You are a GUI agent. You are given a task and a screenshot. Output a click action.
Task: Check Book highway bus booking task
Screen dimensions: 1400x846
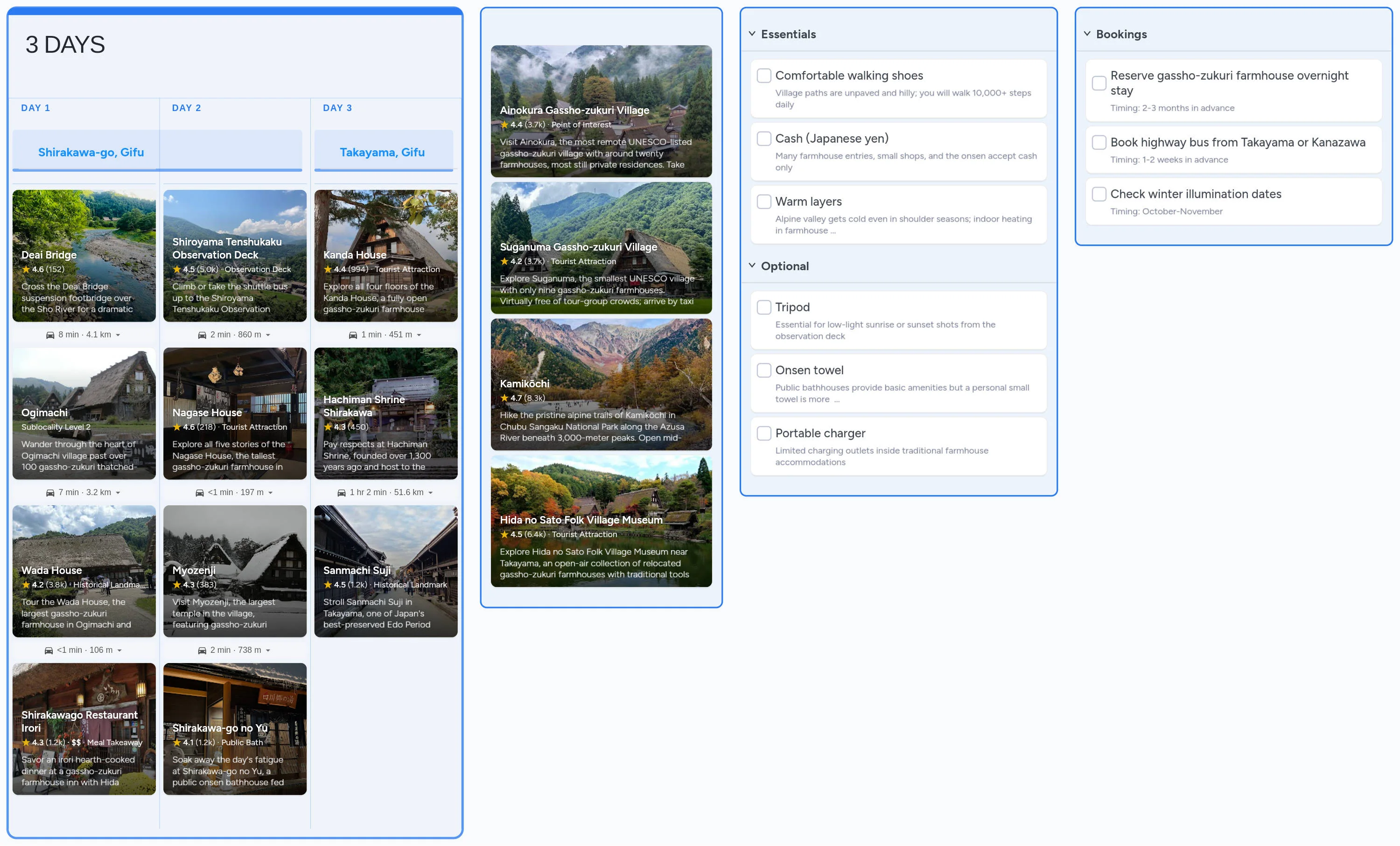click(x=1099, y=143)
